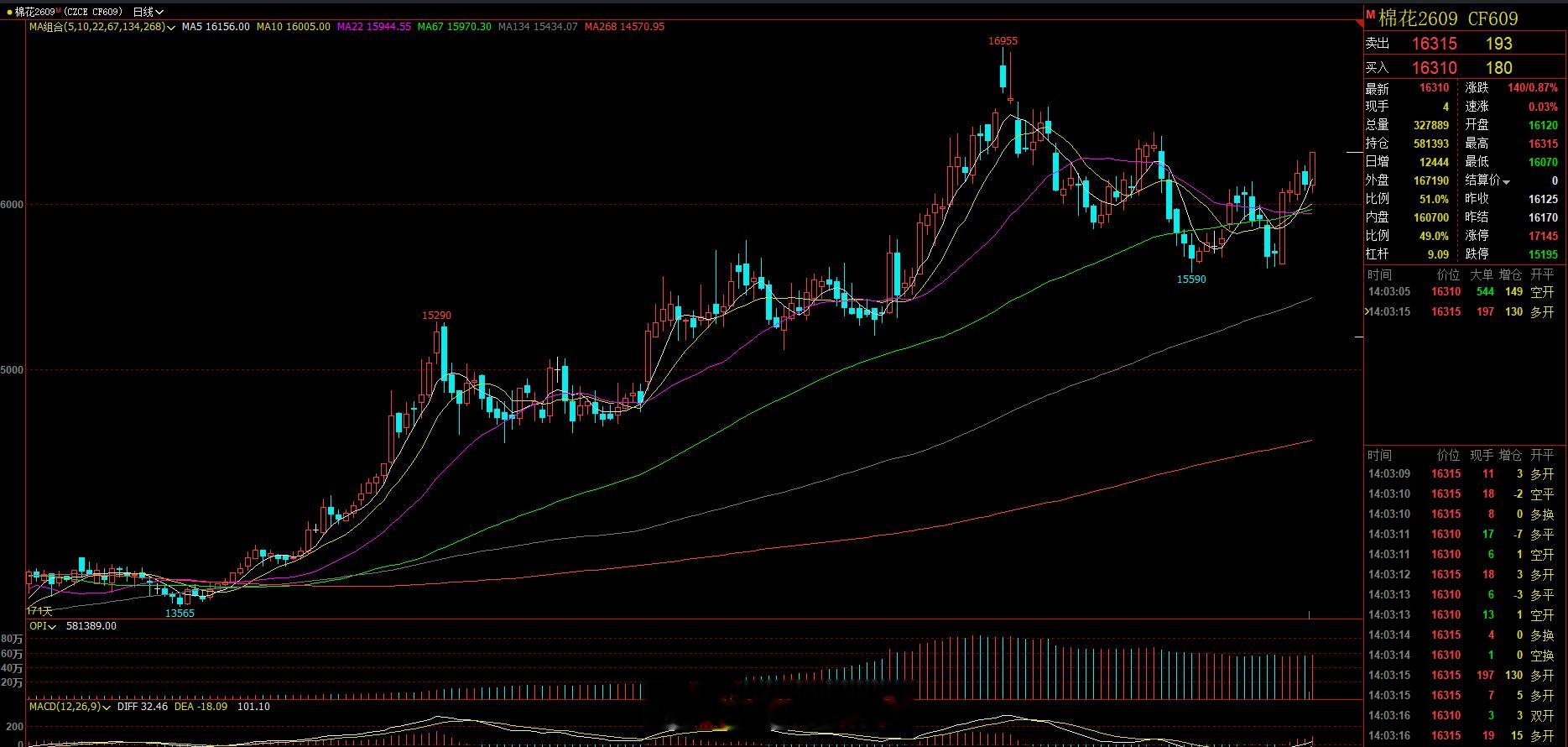Click the 跌停 value 15195
1568x747 pixels.
(x=1544, y=254)
